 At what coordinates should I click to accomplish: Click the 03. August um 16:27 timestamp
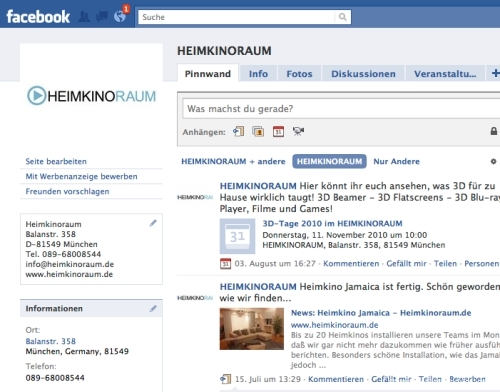(x=275, y=264)
